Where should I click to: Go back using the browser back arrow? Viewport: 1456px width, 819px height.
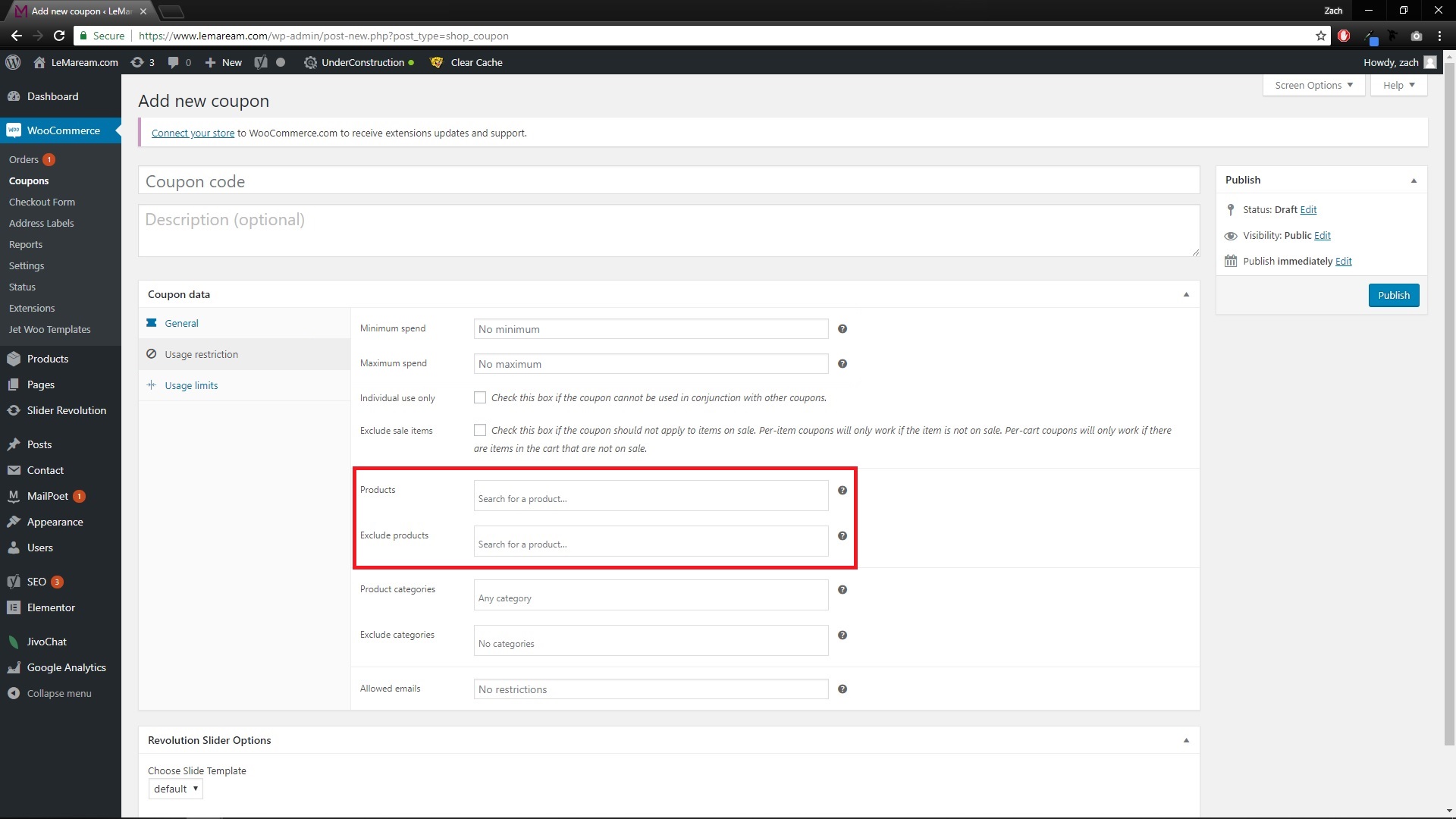17,36
